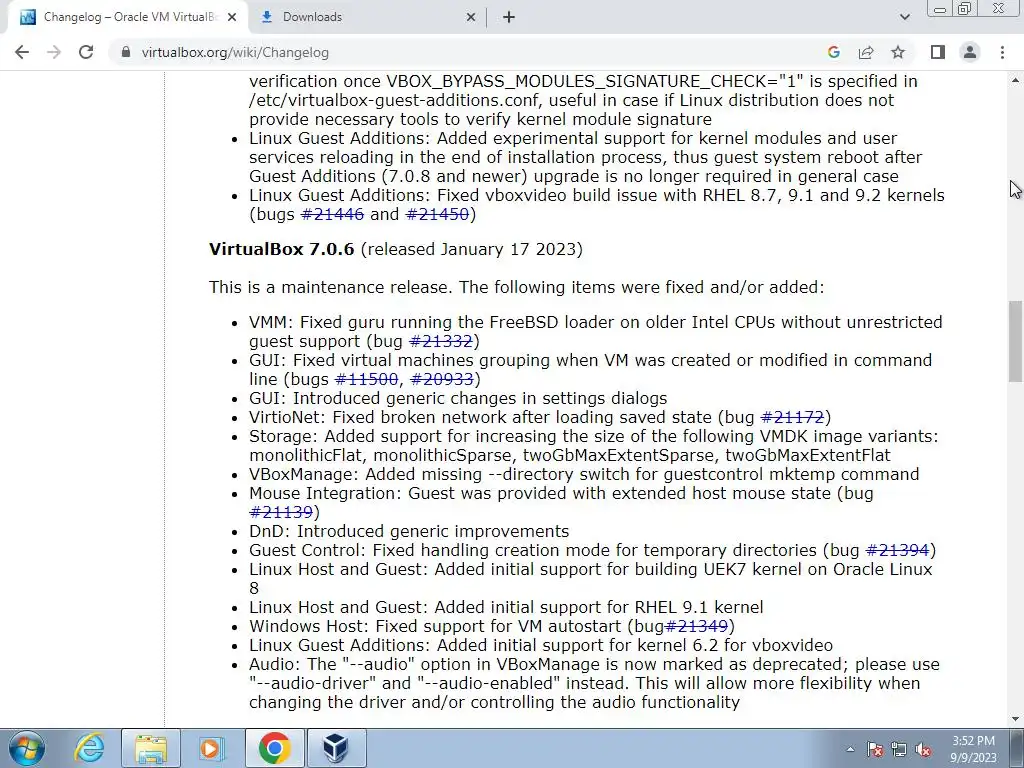The height and width of the screenshot is (768, 1024).
Task: Open the Chrome three-dot menu
Action: pos(1002,52)
